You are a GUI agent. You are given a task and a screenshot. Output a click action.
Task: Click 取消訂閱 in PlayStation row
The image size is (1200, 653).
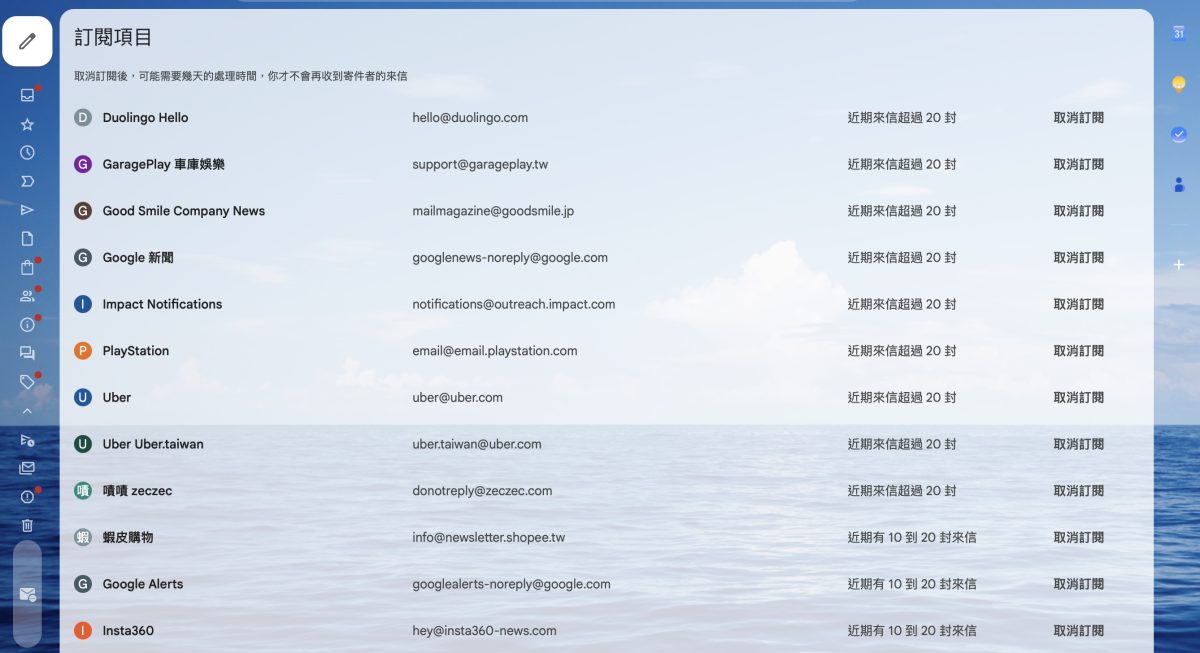[1078, 351]
